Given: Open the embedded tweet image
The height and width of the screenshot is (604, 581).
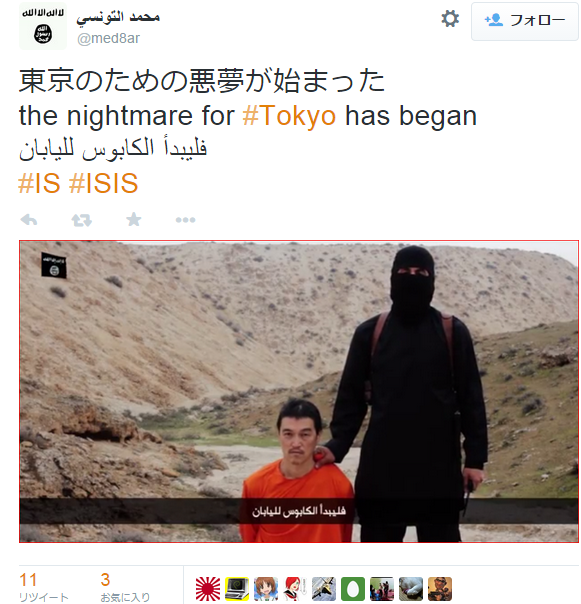Looking at the screenshot, I should (299, 391).
